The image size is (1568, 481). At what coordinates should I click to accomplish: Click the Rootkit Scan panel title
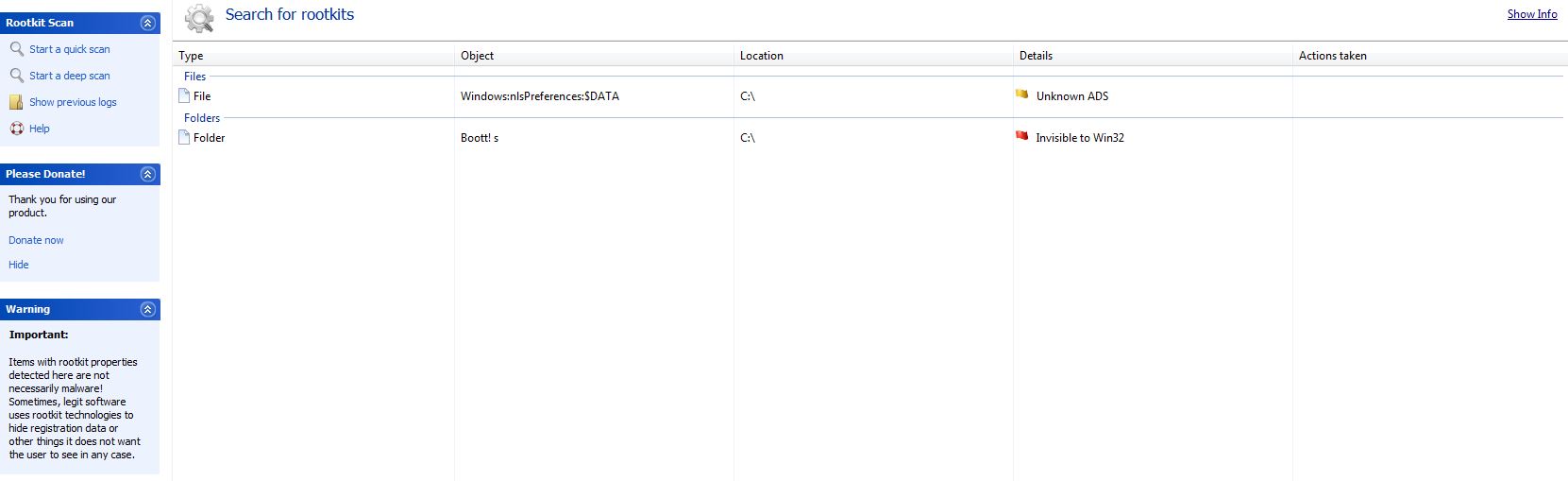click(x=40, y=23)
